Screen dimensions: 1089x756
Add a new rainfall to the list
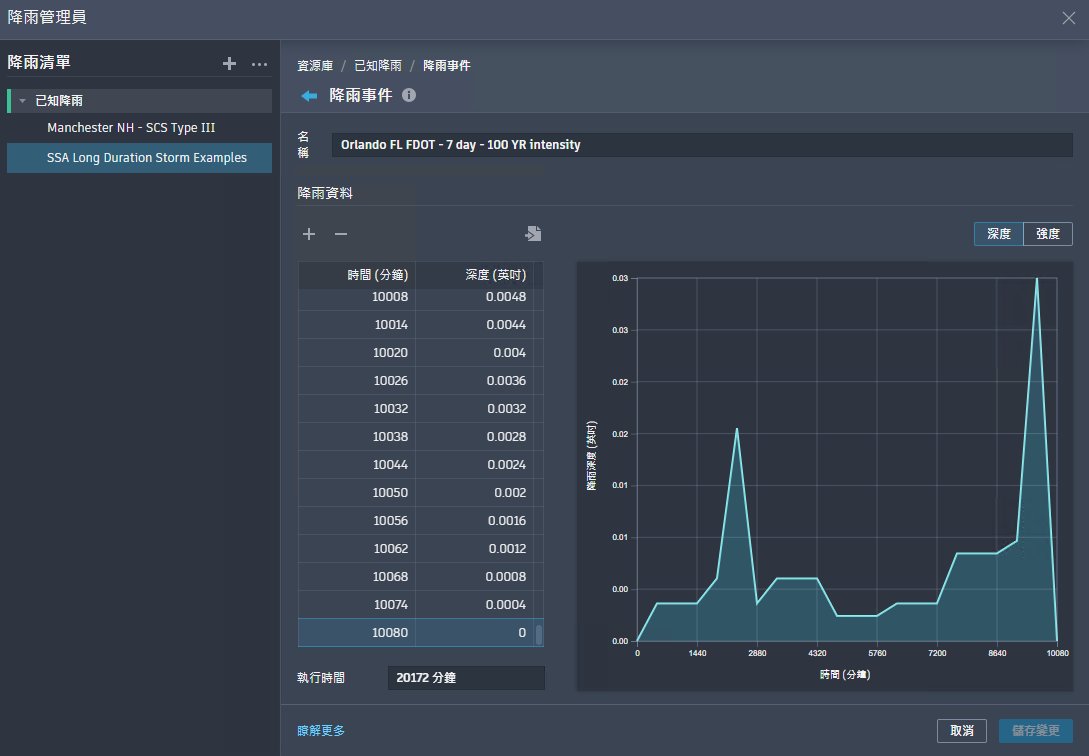click(229, 64)
